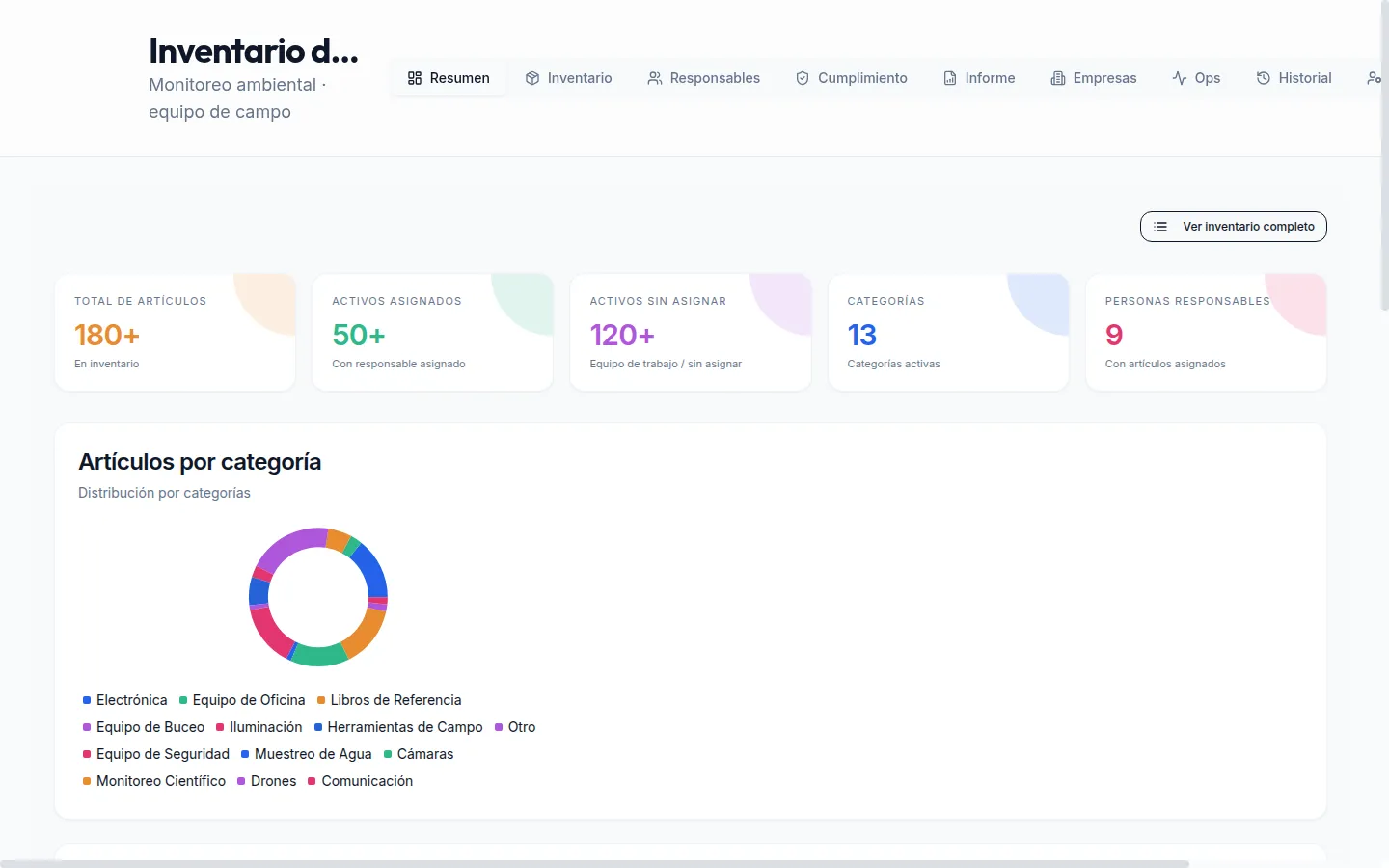
Task: Click the Activos Sin Asignar 120+ card
Action: click(691, 333)
